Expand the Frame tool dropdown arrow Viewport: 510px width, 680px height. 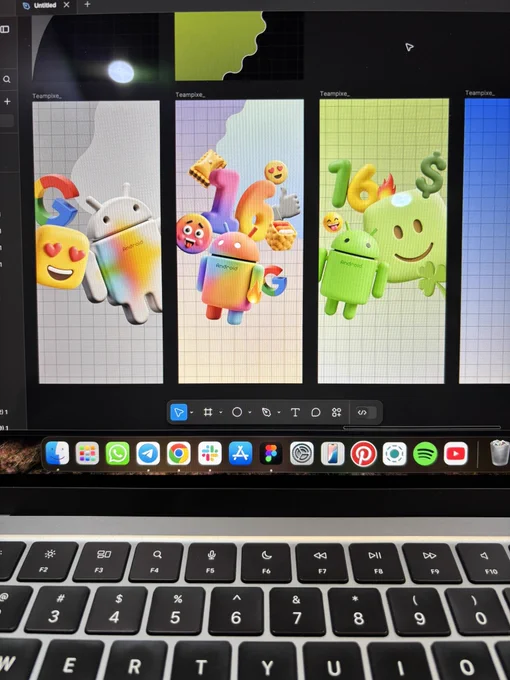click(x=221, y=412)
